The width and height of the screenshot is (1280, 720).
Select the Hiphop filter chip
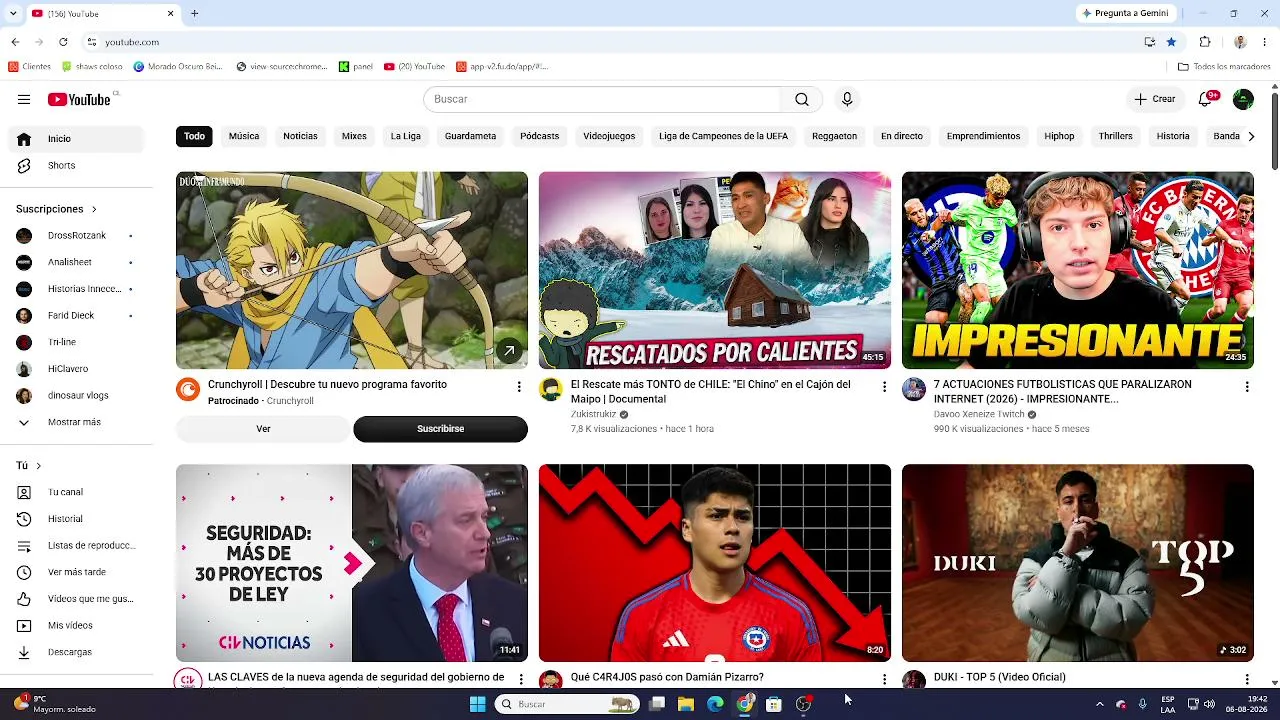pos(1059,136)
